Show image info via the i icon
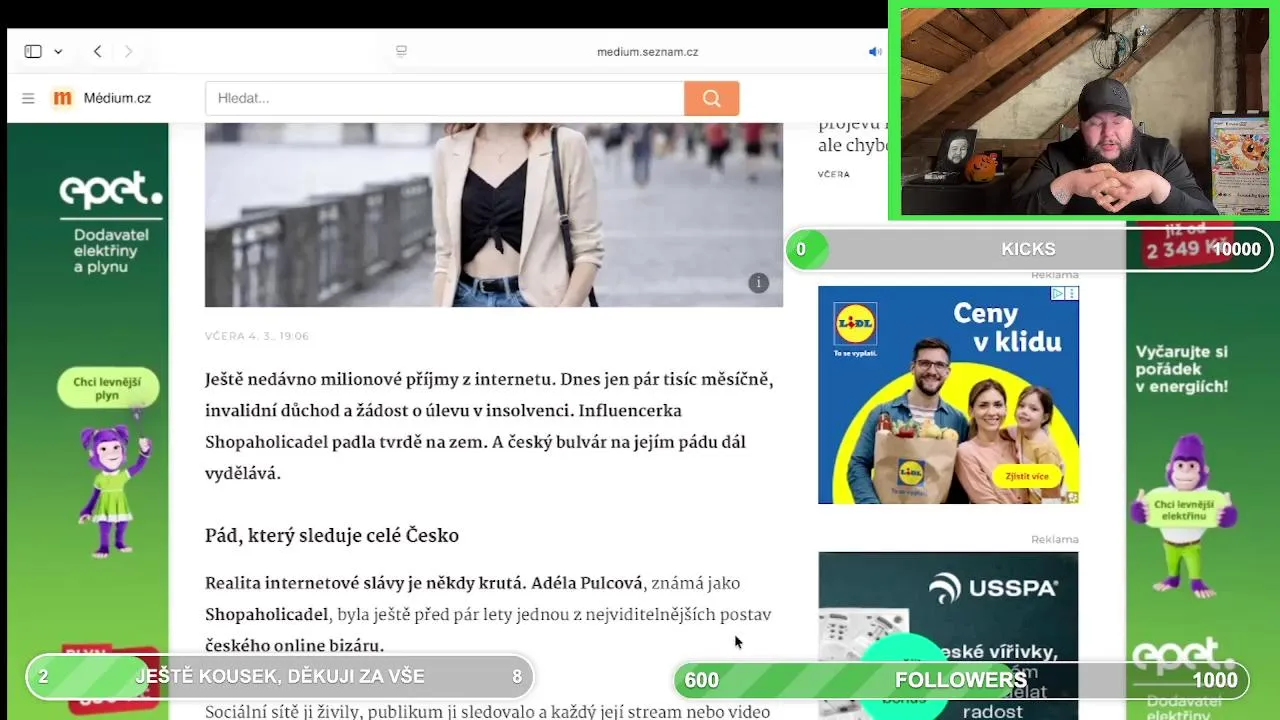The height and width of the screenshot is (720, 1280). click(x=758, y=282)
